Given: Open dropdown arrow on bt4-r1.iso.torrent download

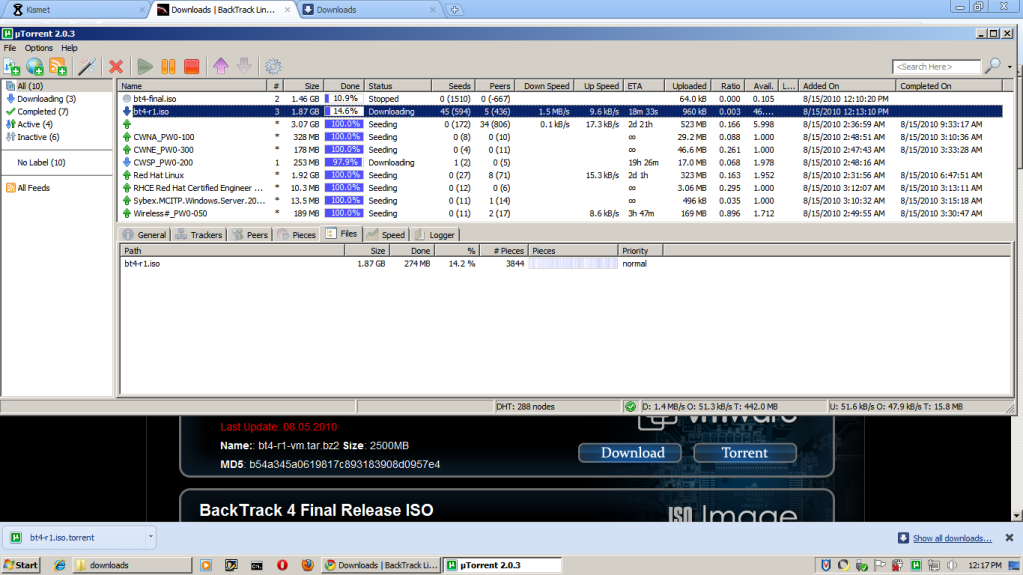Looking at the screenshot, I should (150, 537).
